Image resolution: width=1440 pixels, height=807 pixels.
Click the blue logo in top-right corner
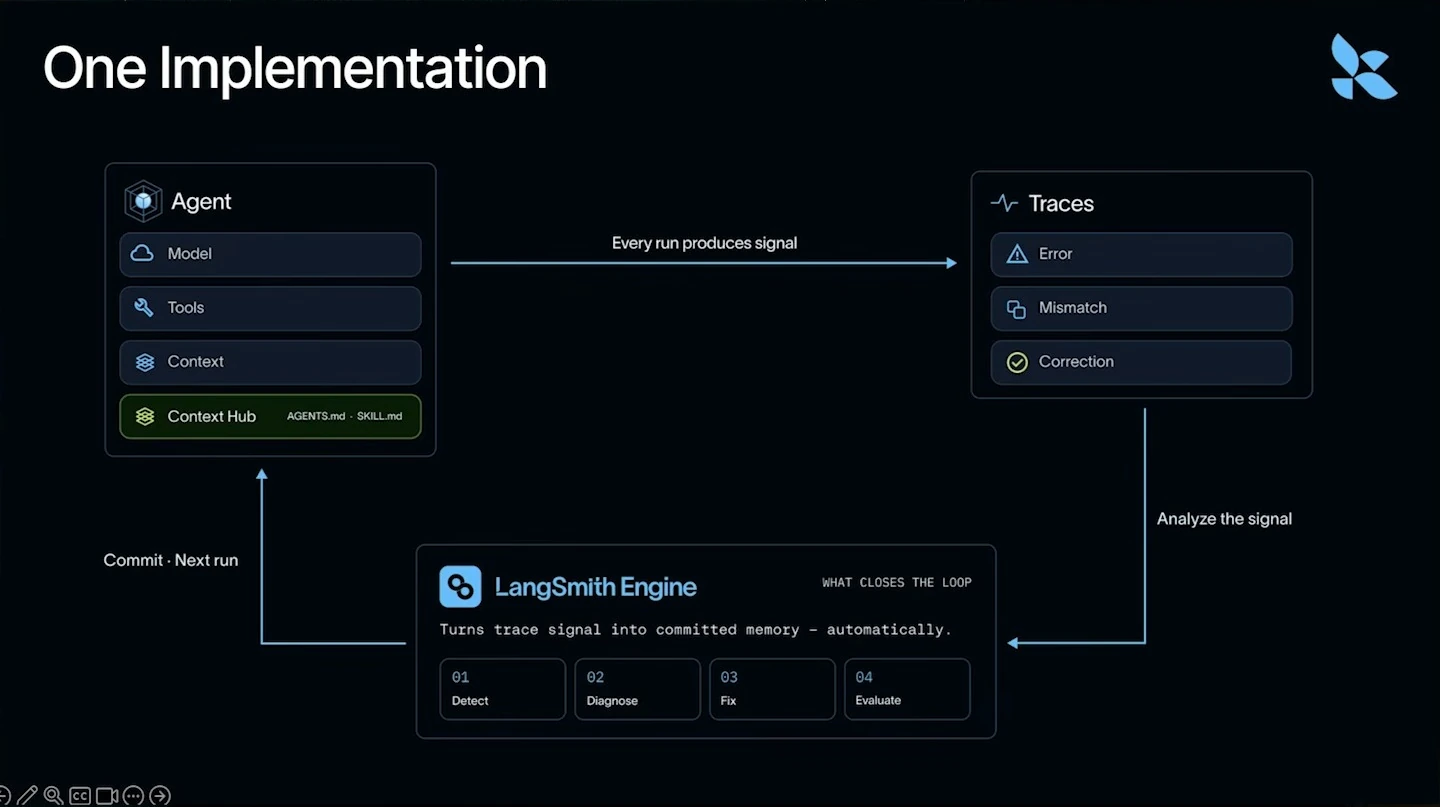tap(1364, 67)
